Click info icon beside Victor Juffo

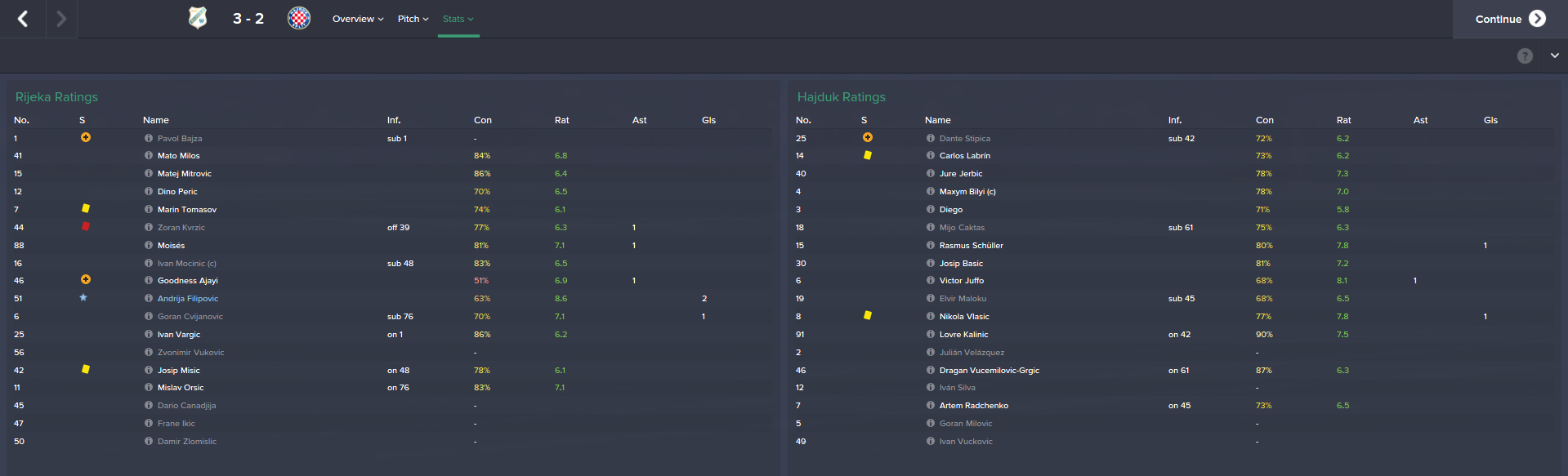pos(931,281)
